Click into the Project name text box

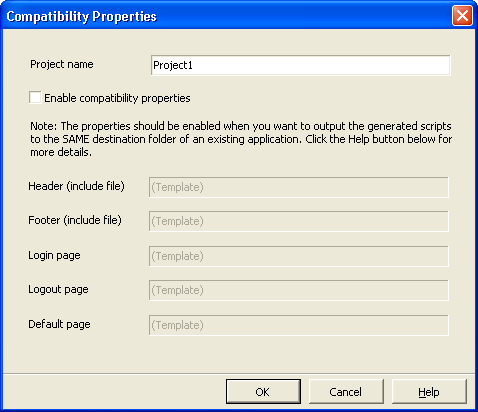tap(300, 65)
